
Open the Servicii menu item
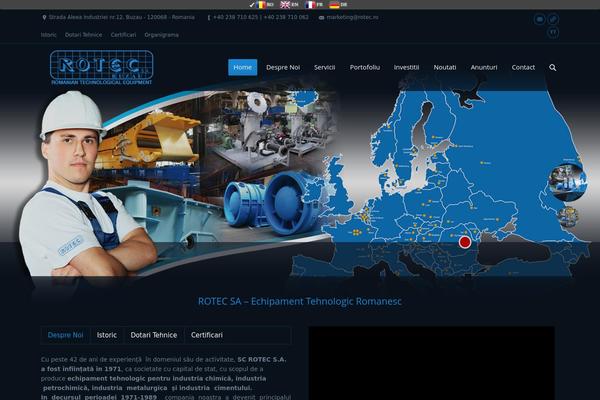coord(324,67)
